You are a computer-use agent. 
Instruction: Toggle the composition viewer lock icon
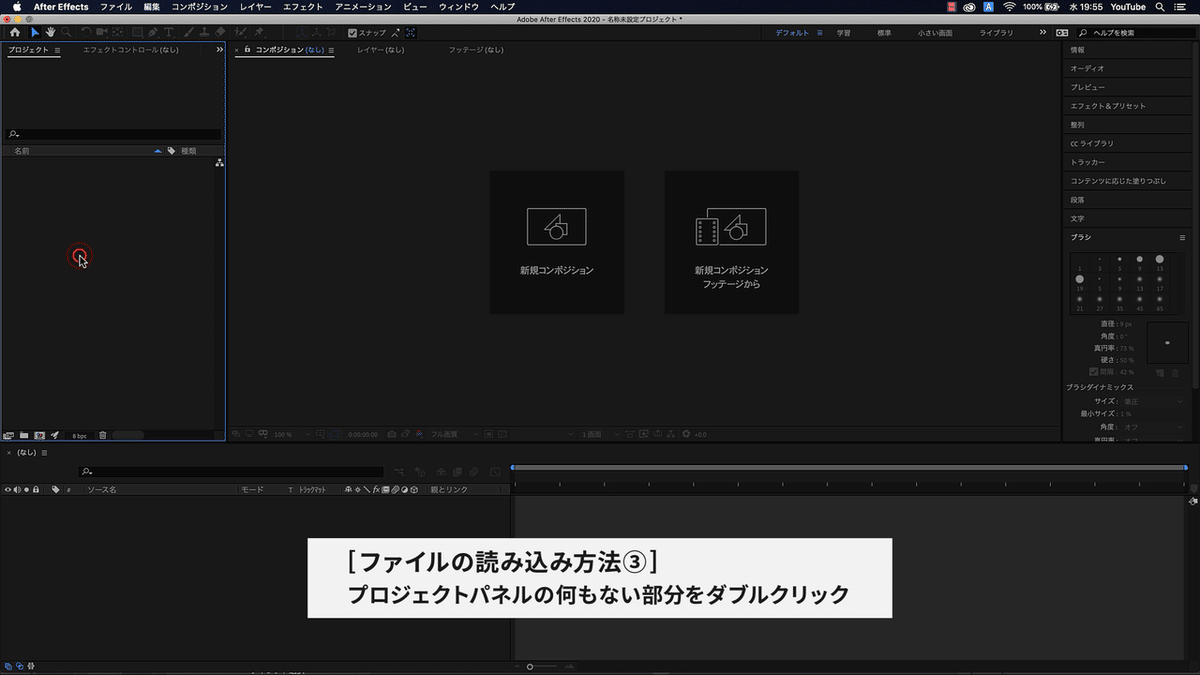coord(247,49)
